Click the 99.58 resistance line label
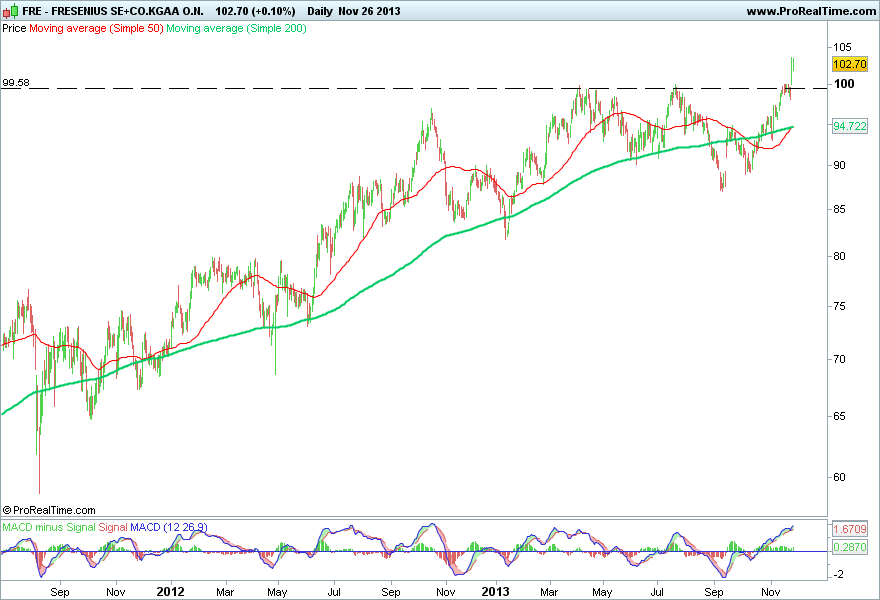Screen dimensions: 880x600 pos(16,83)
